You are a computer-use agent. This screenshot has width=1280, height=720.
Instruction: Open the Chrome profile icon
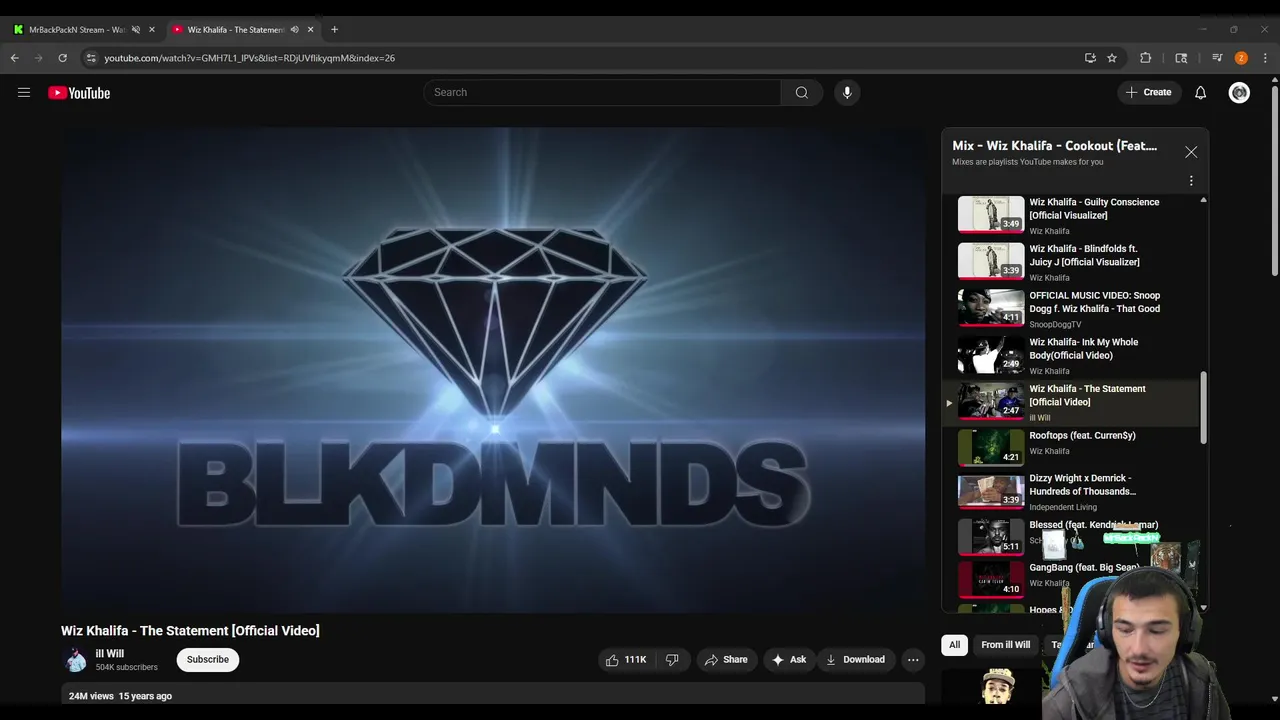coord(1241,58)
